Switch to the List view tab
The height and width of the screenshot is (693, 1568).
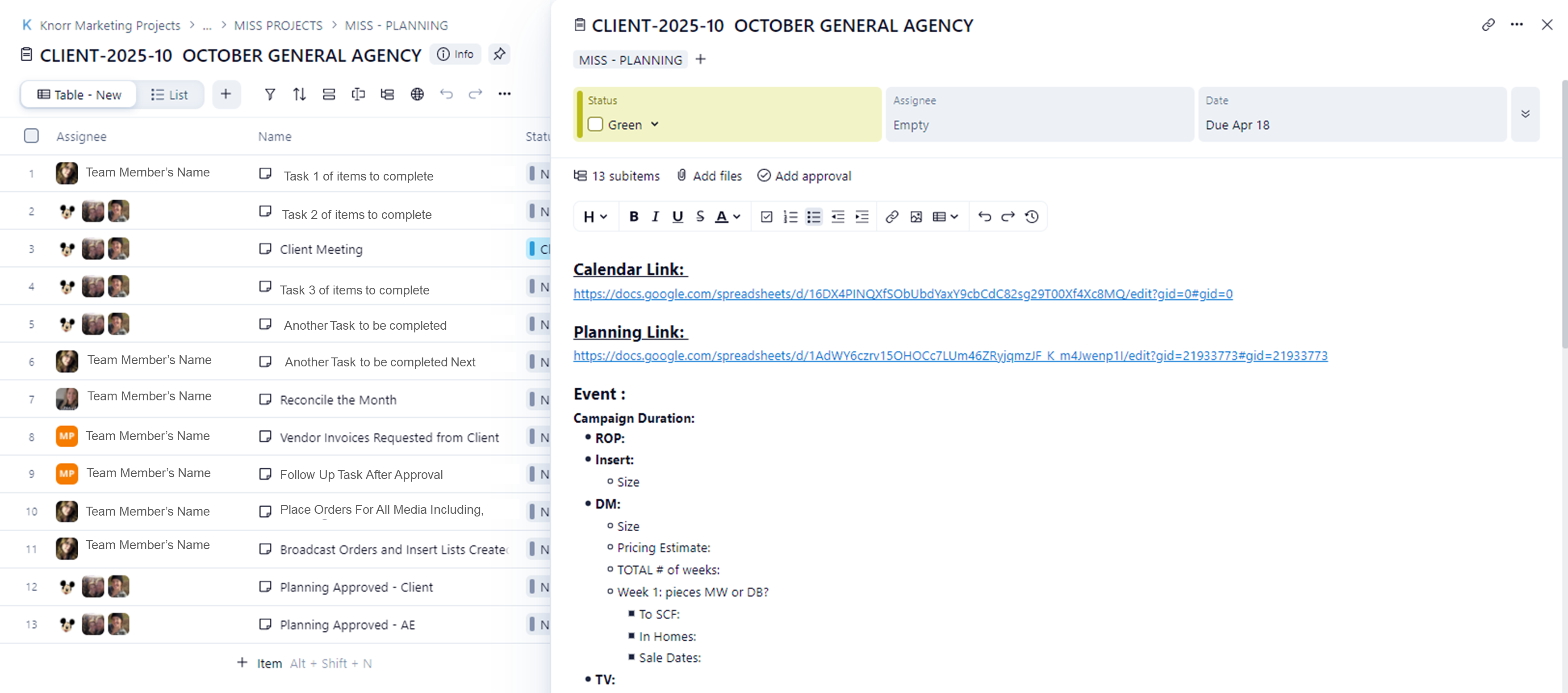(169, 95)
